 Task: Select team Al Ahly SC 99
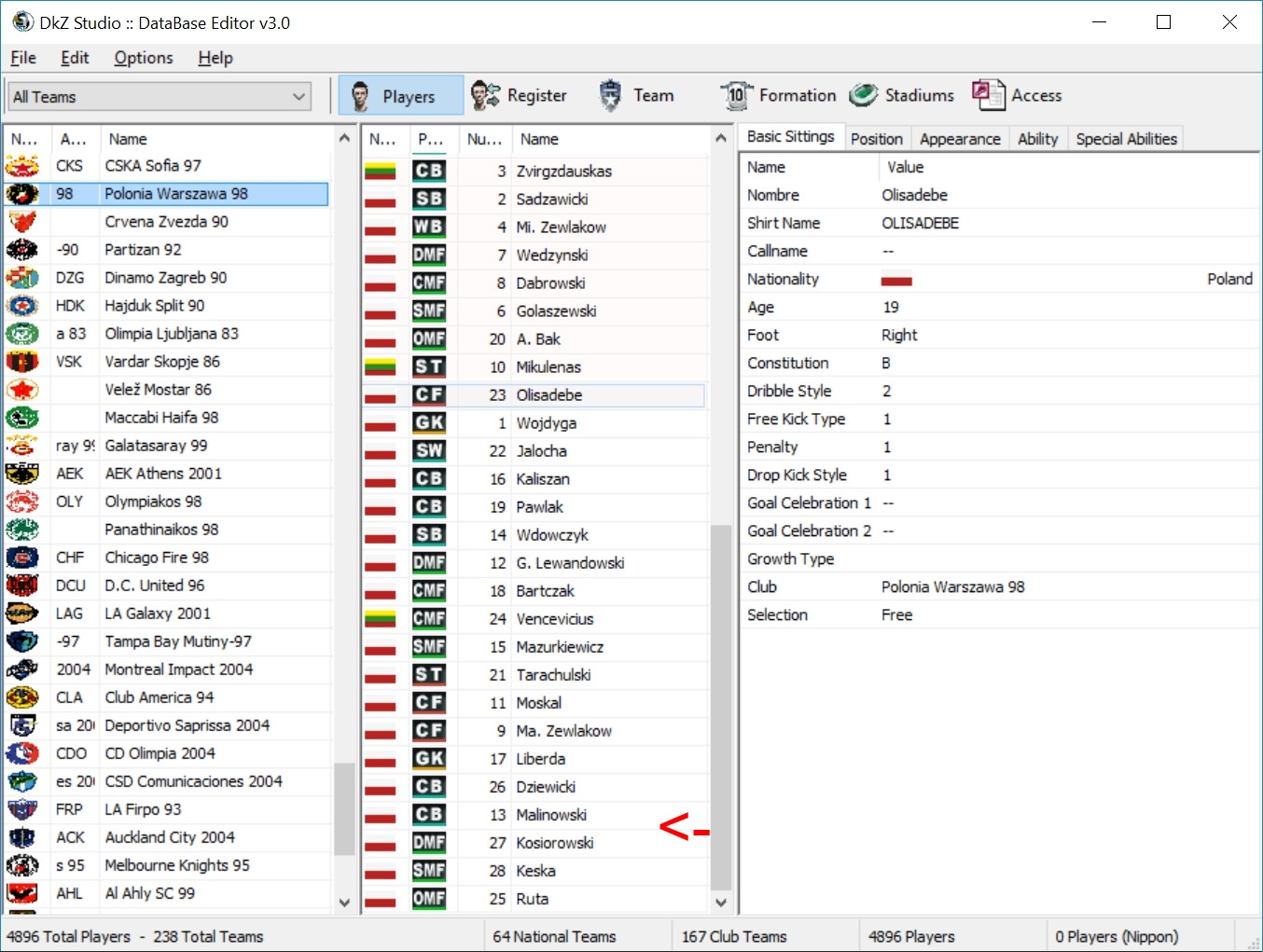168,893
